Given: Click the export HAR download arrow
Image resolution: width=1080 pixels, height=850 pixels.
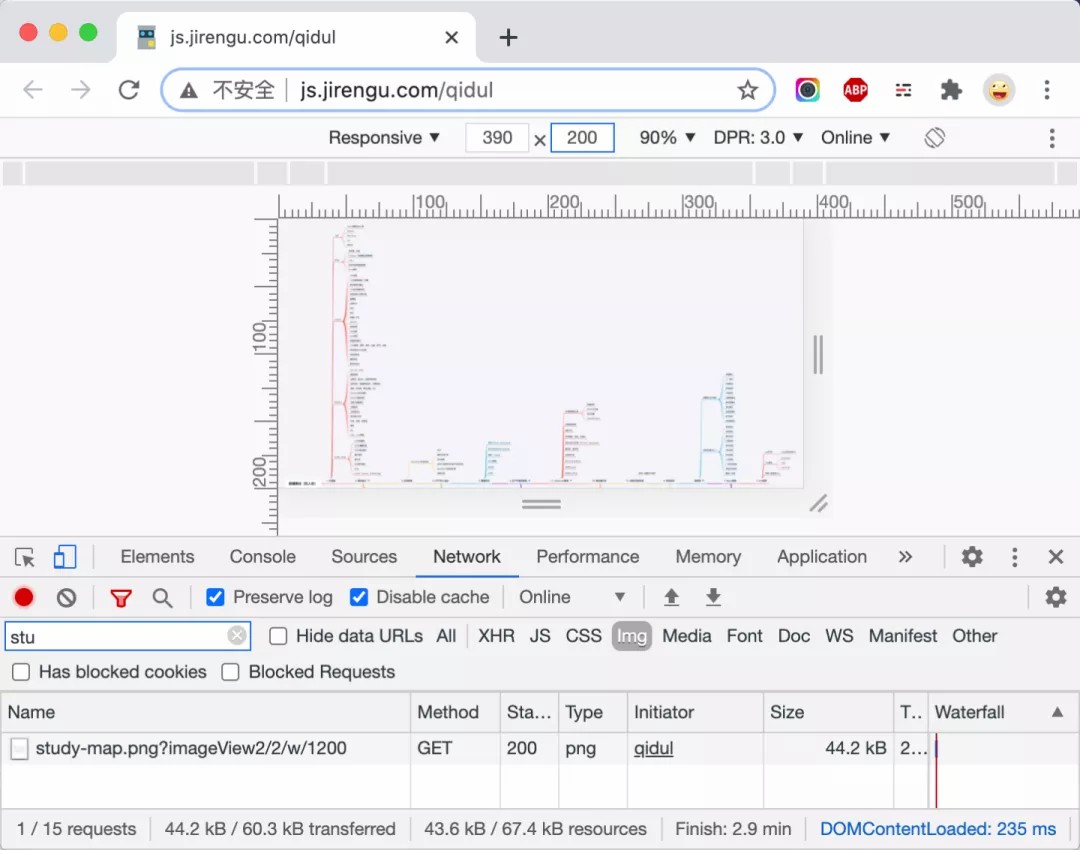Looking at the screenshot, I should click(x=713, y=597).
